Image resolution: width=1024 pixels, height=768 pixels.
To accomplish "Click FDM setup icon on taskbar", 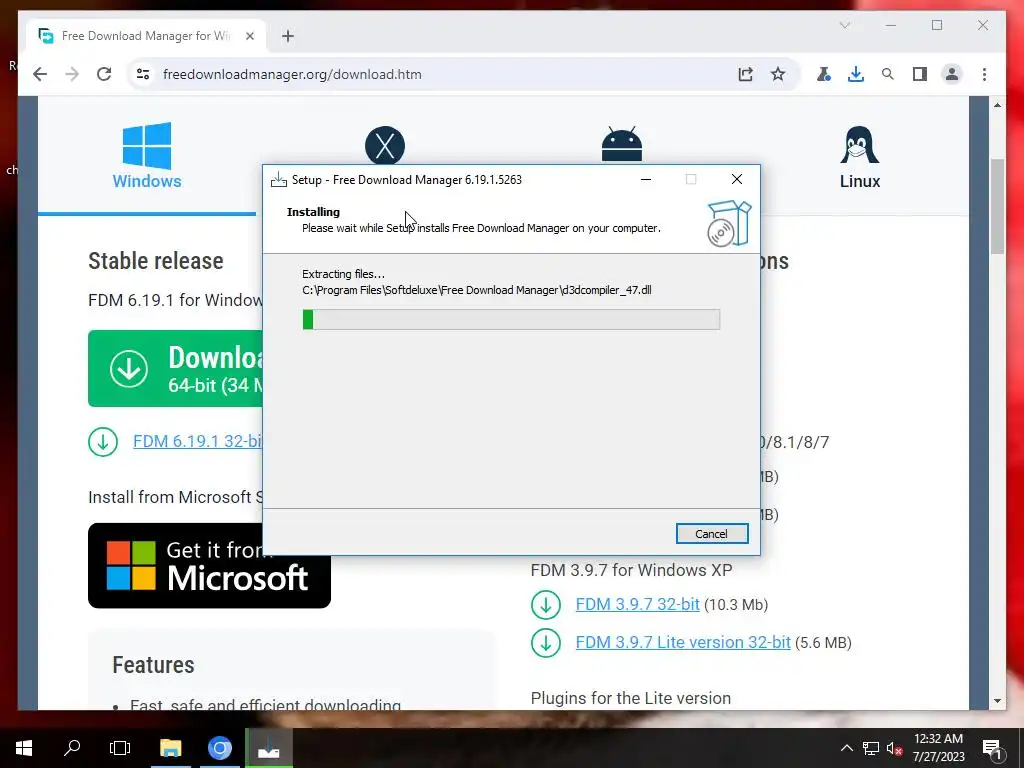I will pyautogui.click(x=268, y=748).
